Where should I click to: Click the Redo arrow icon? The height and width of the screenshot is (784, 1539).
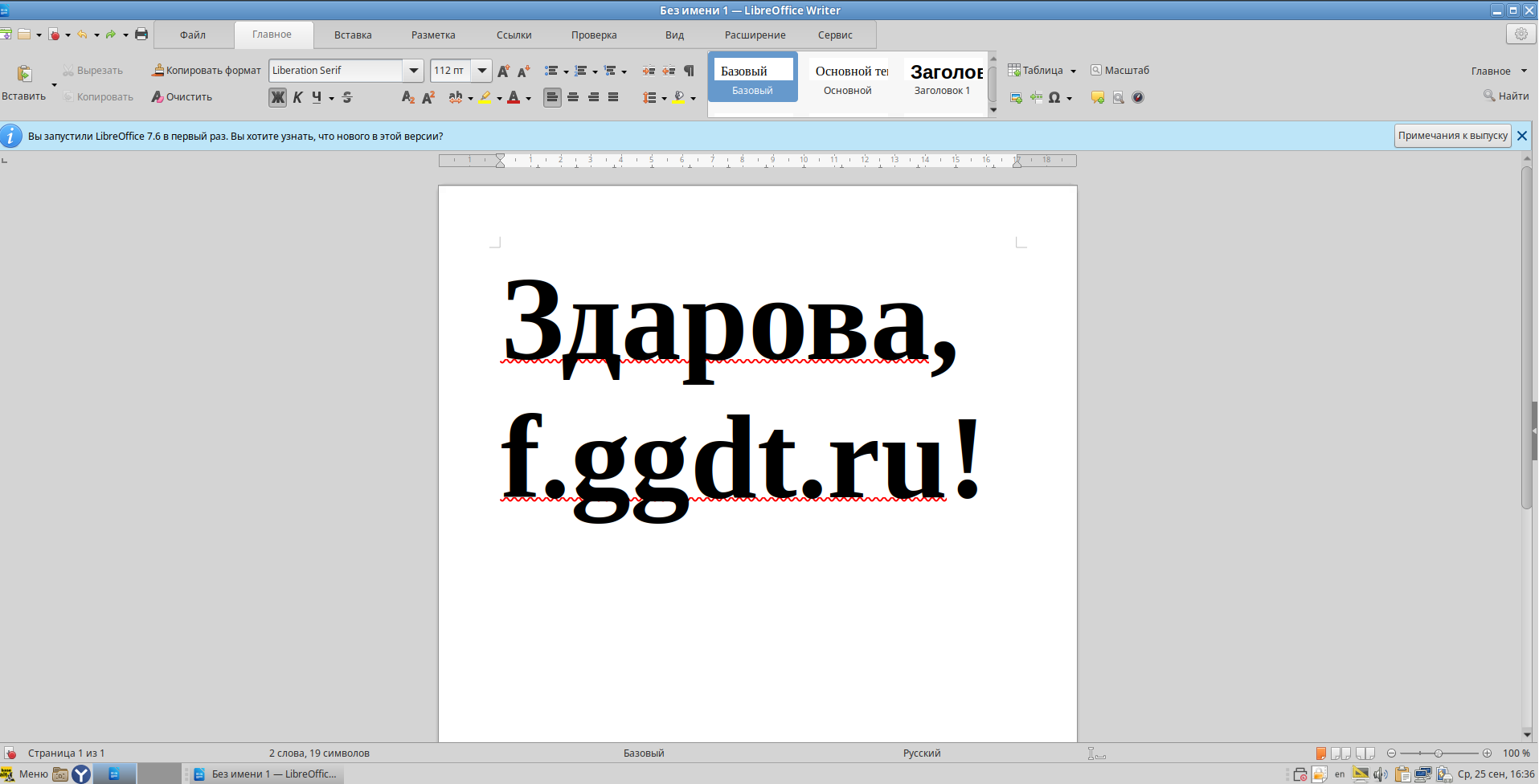111,35
